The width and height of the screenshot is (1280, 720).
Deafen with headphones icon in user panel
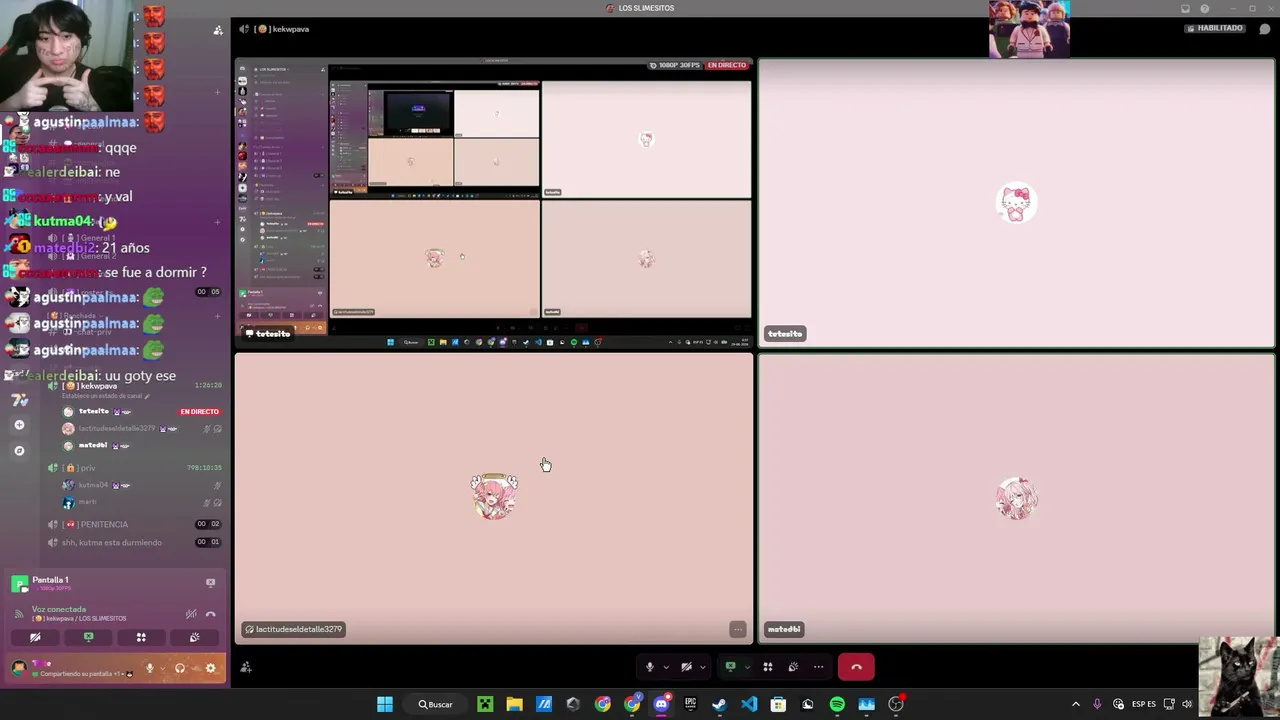click(180, 668)
